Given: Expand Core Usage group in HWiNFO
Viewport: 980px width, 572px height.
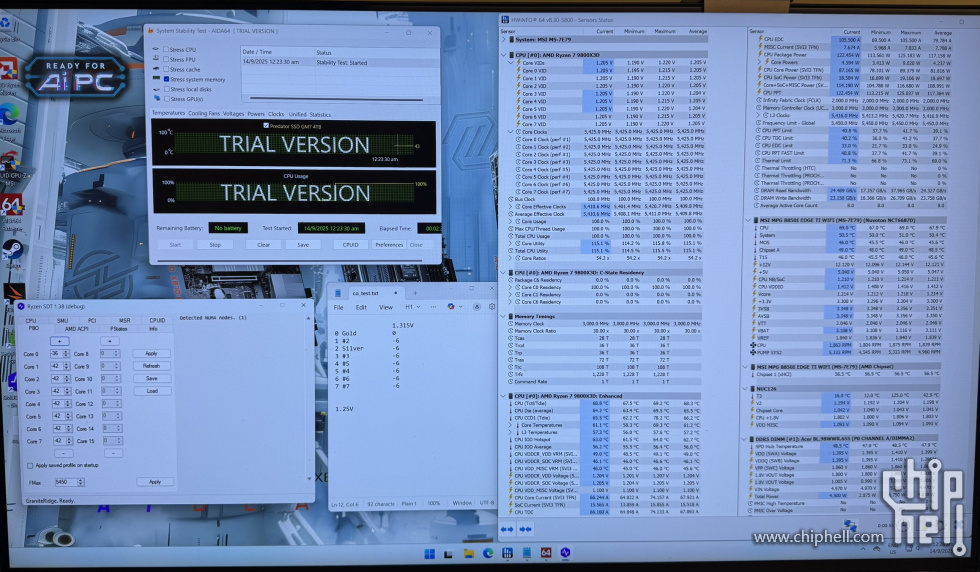Looking at the screenshot, I should 510,221.
